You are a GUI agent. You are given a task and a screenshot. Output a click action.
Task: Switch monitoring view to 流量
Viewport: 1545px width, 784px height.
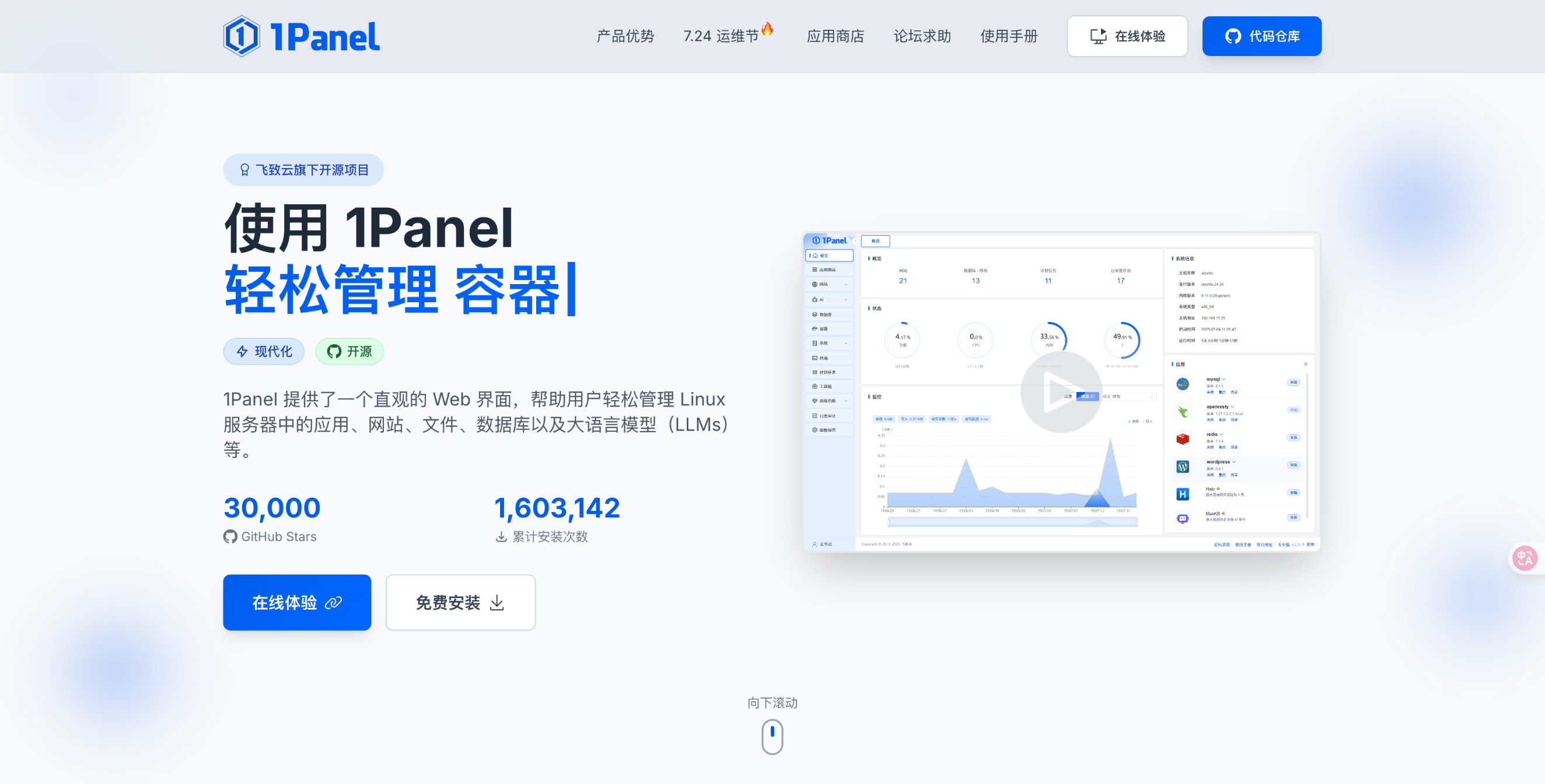(x=1069, y=396)
